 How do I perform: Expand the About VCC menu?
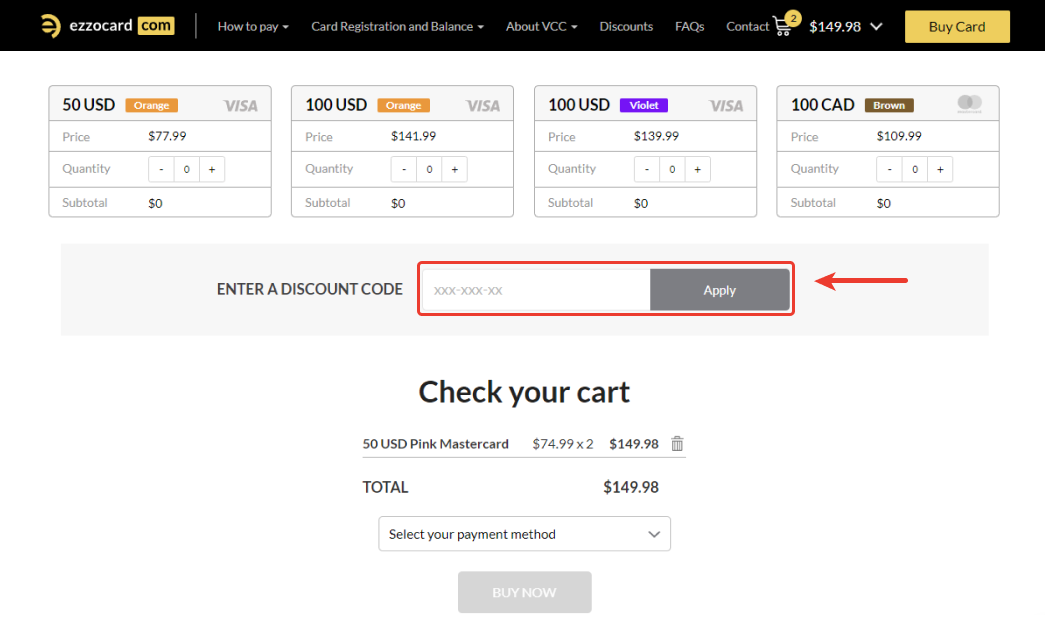point(541,26)
